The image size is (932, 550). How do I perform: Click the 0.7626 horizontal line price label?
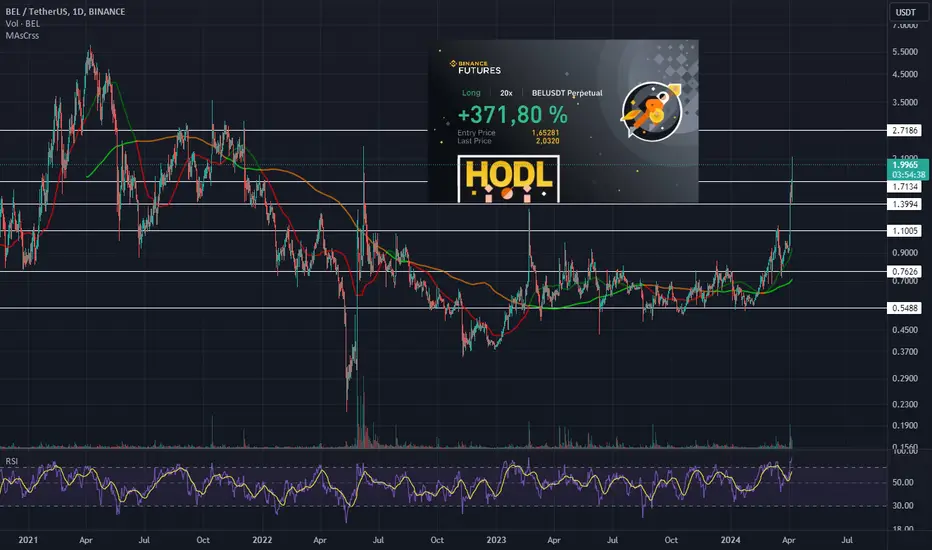(904, 272)
